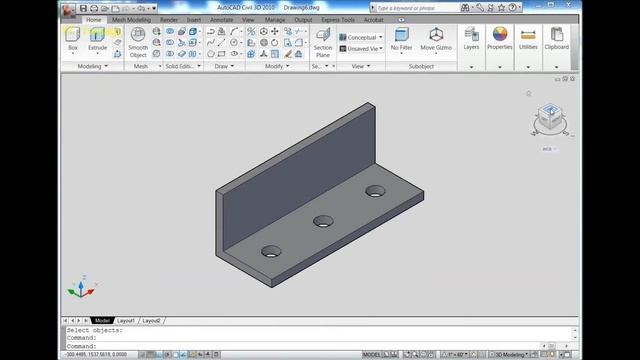Expand the Modeling panel dropdown
Image resolution: width=640 pixels, height=360 pixels.
coord(106,66)
